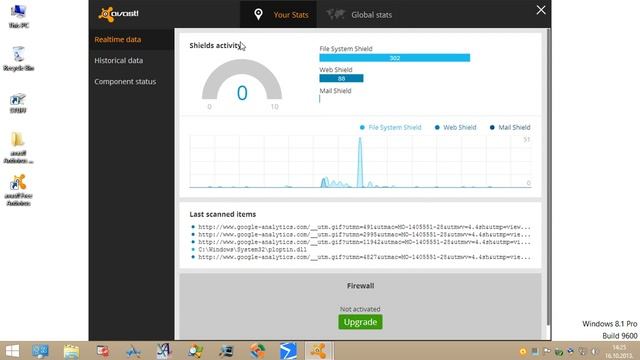
Task: Select the This PC desktop icon
Action: [19, 16]
